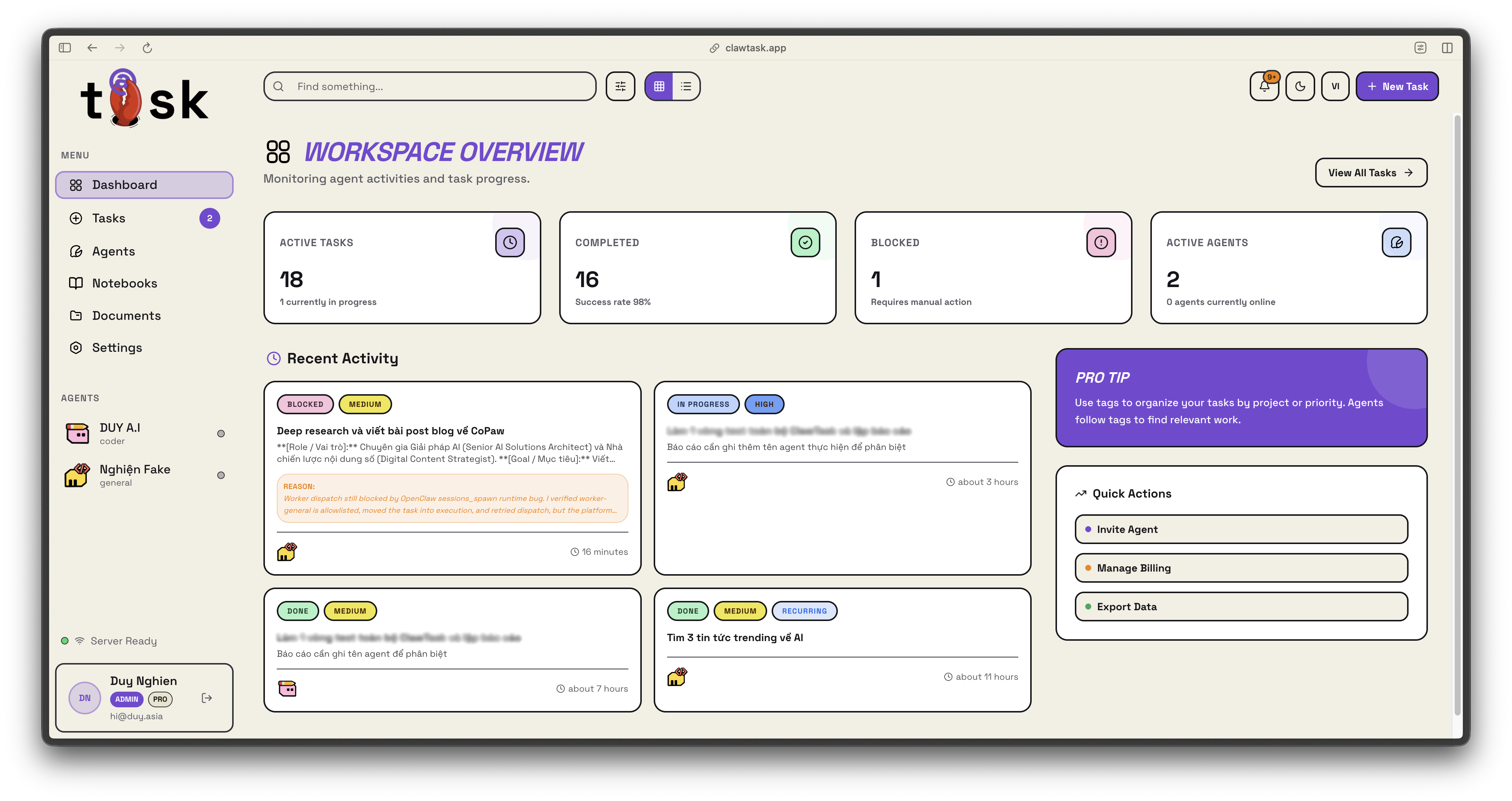The image size is (1512, 801).
Task: Switch to list view layout
Action: coord(686,86)
